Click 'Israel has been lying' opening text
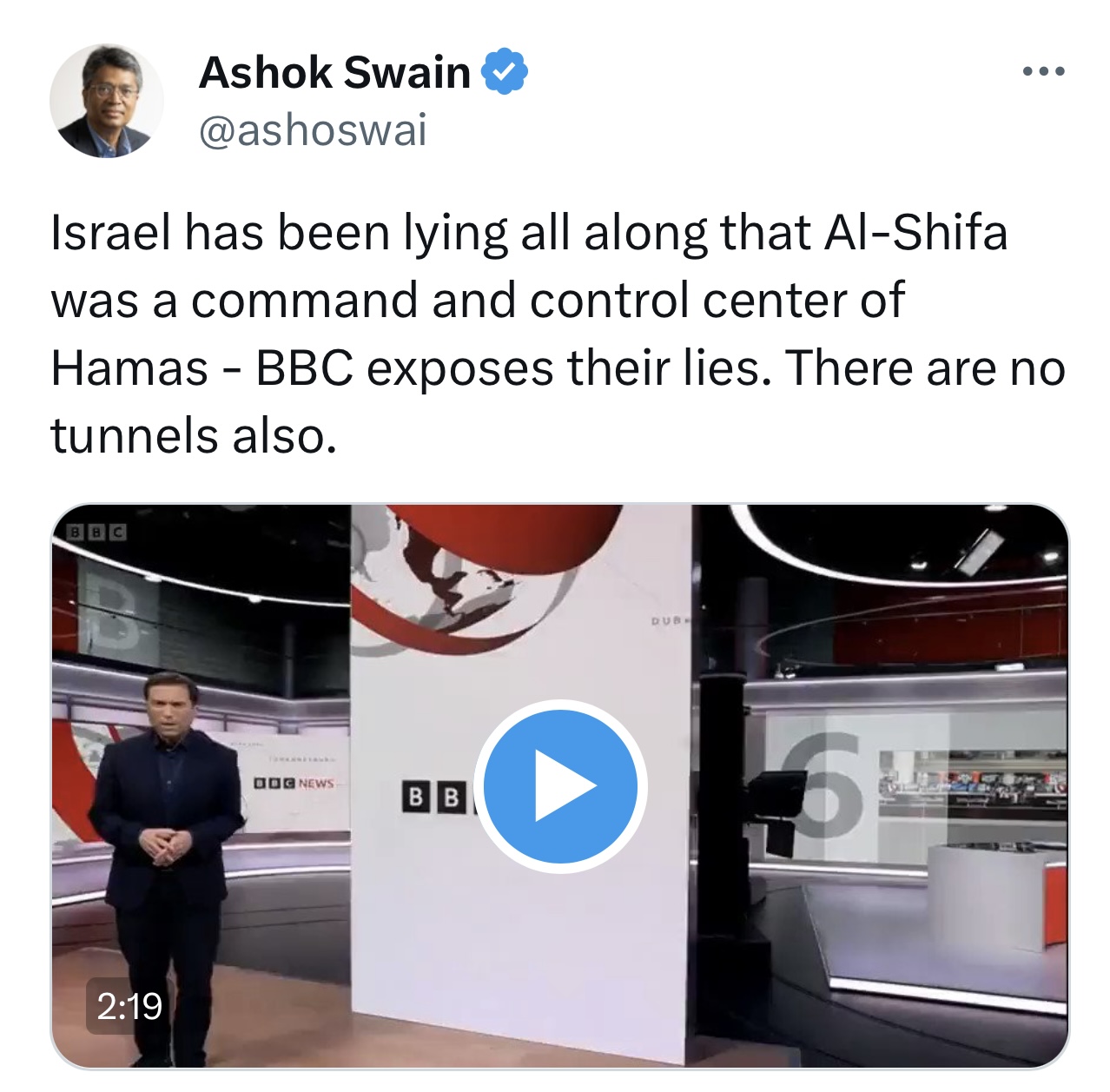The width and height of the screenshot is (1110, 1092). pyautogui.click(x=281, y=235)
